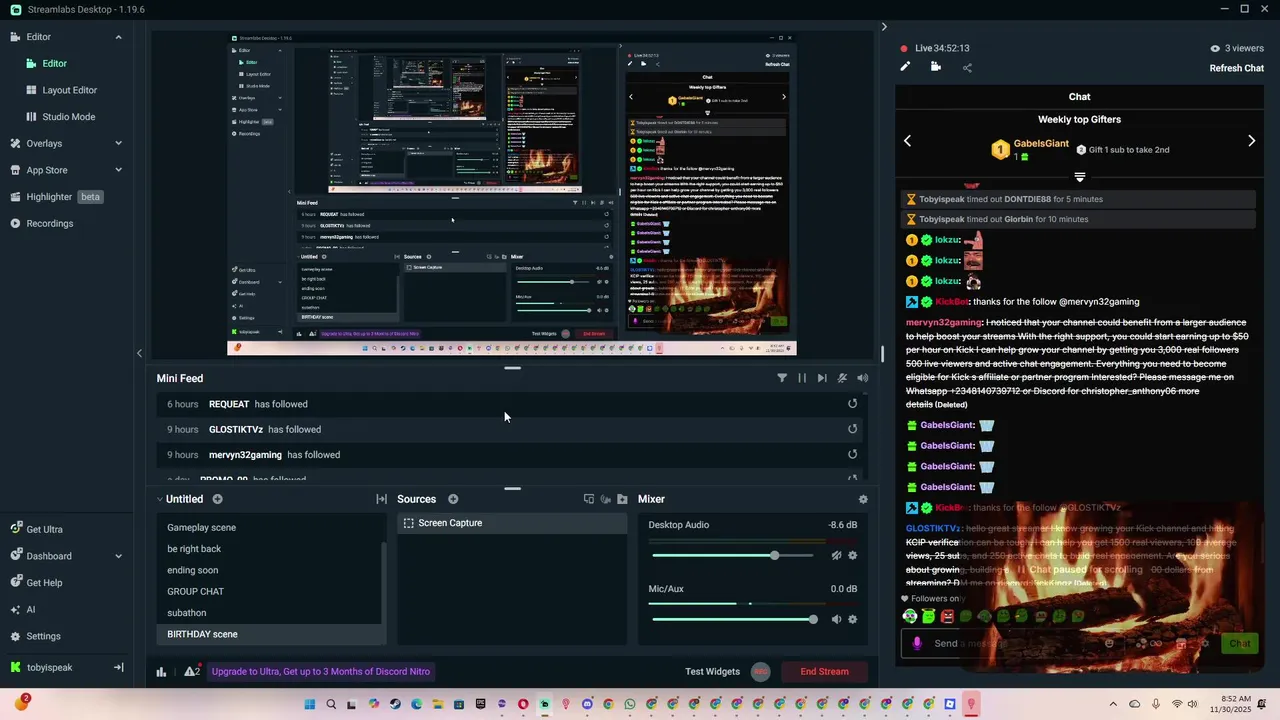Click the camera icon under Live timer
The image size is (1280, 720).
[936, 67]
